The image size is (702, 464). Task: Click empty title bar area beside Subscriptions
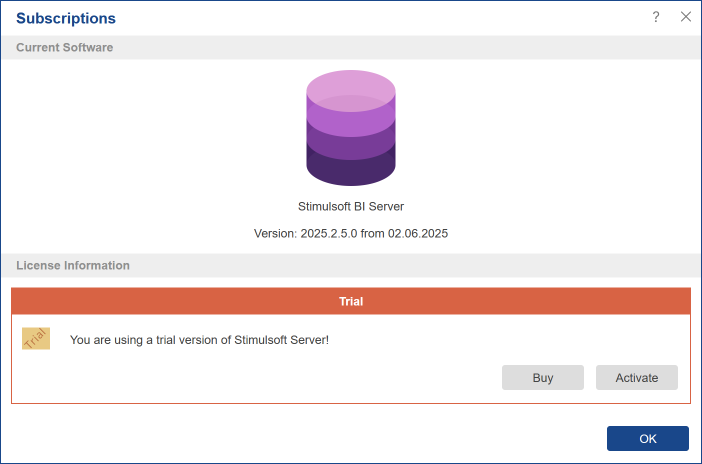click(x=380, y=18)
